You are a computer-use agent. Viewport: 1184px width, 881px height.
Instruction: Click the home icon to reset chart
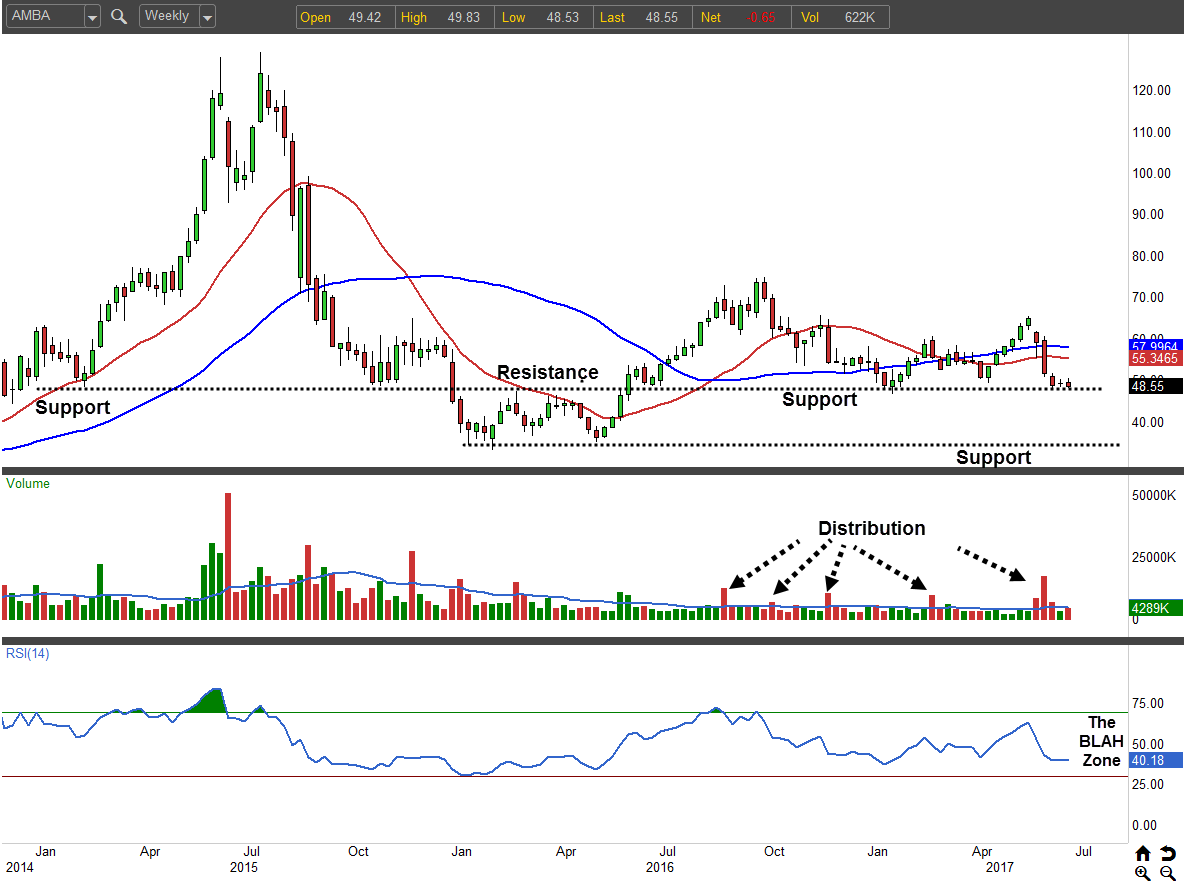click(x=1143, y=853)
